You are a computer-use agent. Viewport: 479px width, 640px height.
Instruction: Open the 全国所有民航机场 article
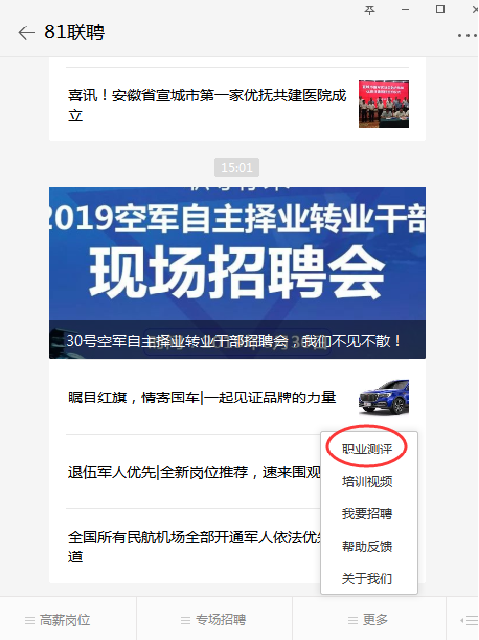pyautogui.click(x=194, y=547)
